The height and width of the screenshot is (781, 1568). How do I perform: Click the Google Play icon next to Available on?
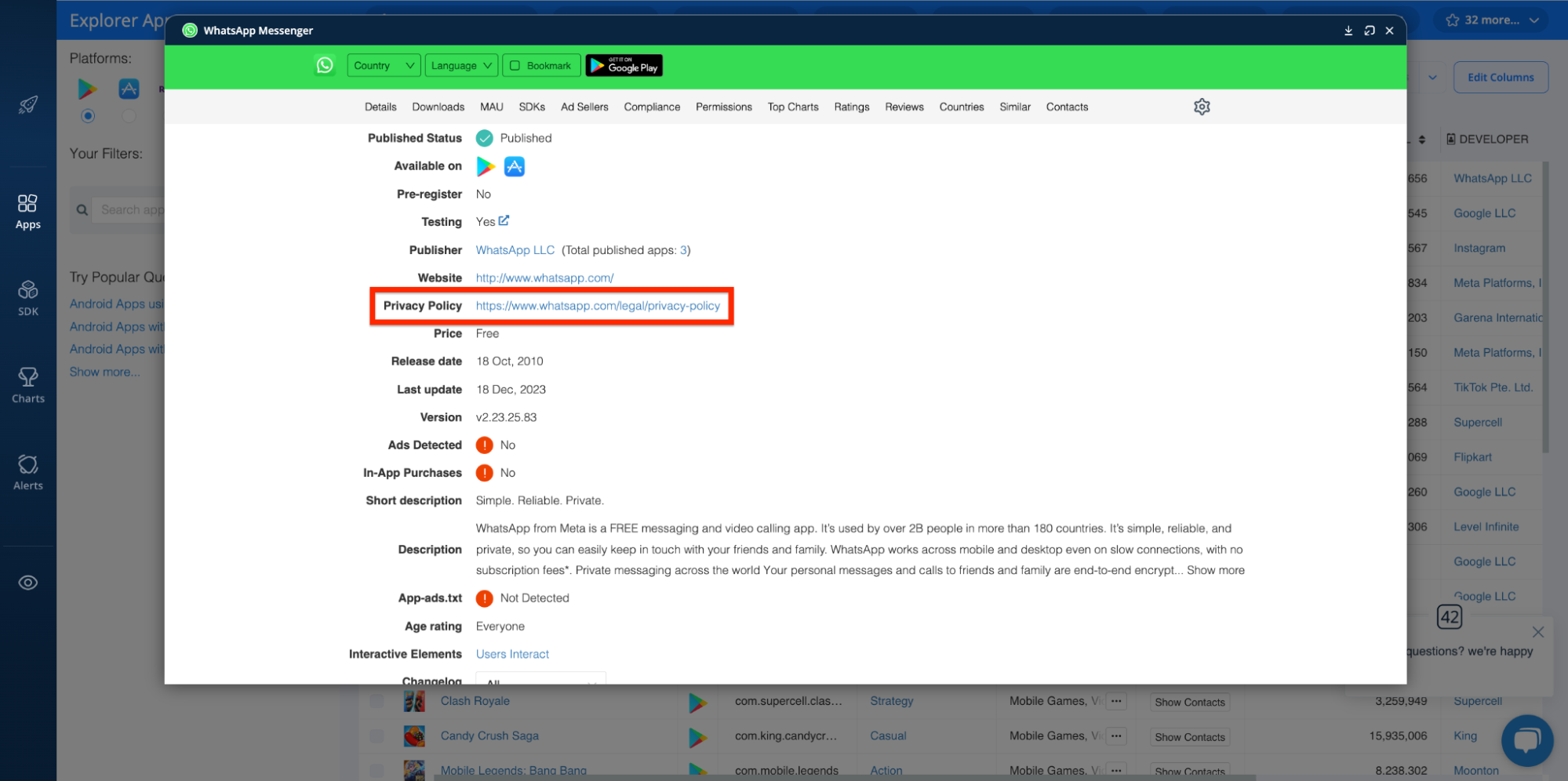click(x=486, y=166)
